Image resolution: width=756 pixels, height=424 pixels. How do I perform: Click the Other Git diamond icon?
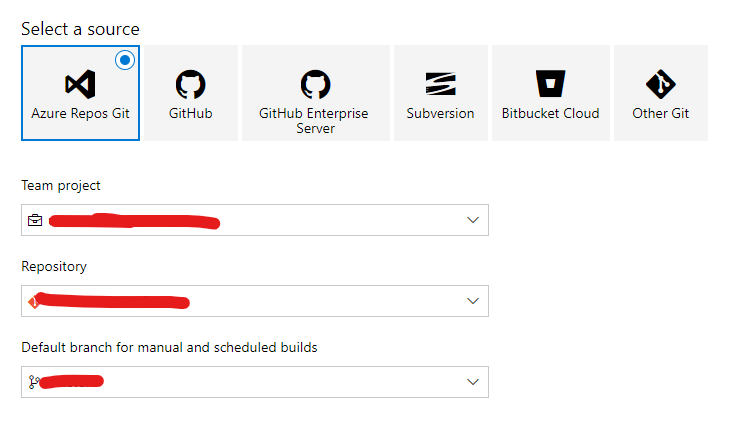coord(660,84)
